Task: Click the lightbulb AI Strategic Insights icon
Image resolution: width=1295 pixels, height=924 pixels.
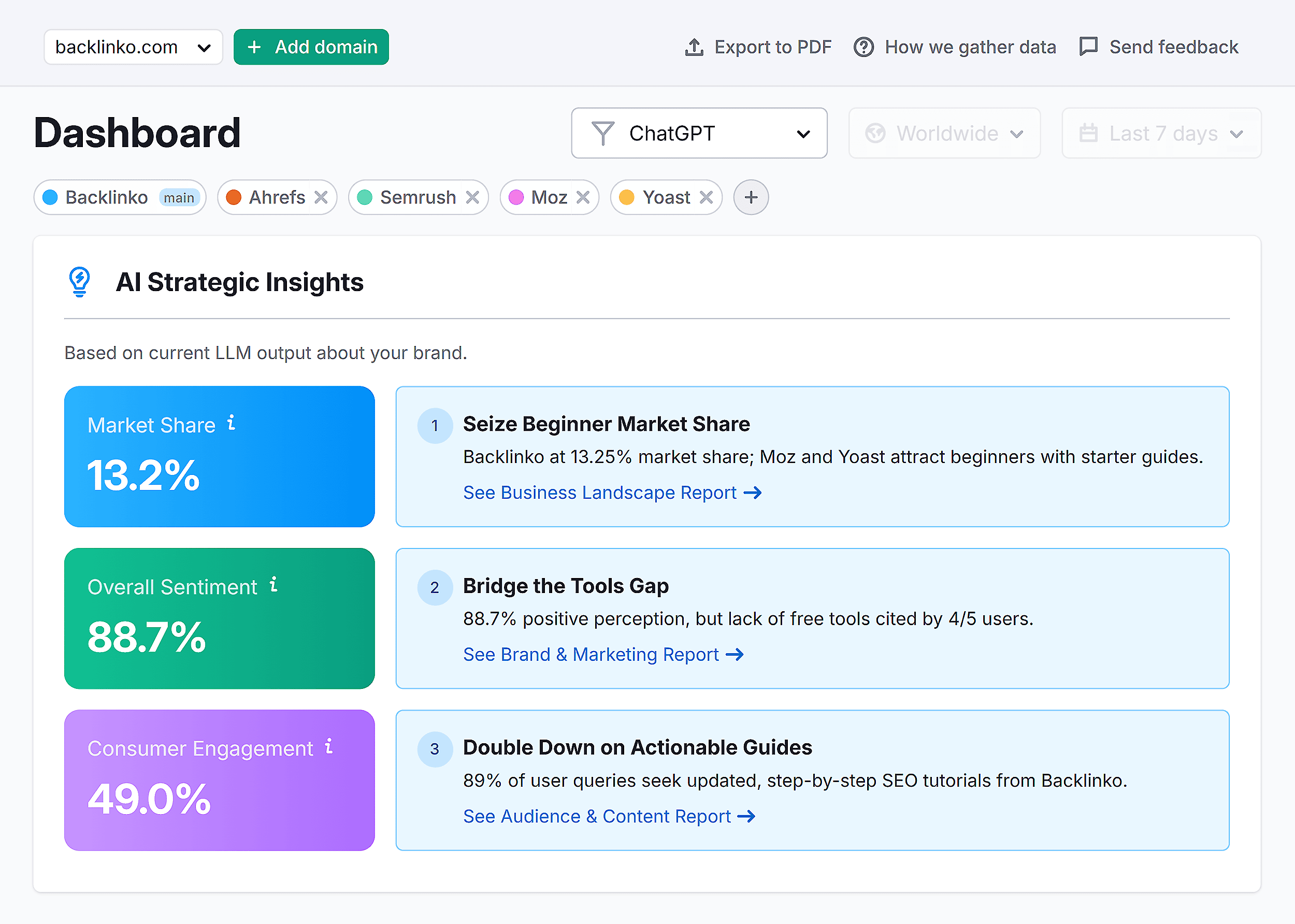Action: click(80, 282)
